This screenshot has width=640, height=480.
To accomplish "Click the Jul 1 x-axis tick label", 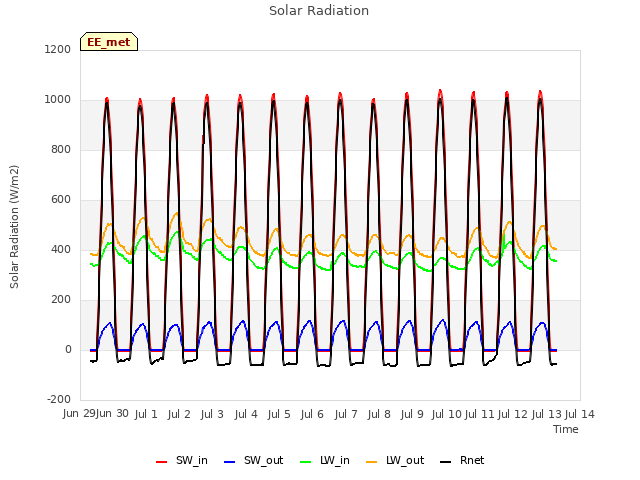I will click(x=146, y=414).
